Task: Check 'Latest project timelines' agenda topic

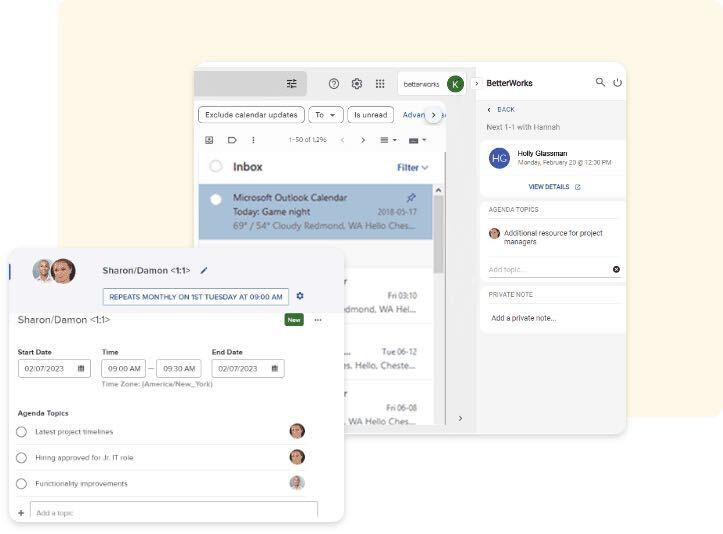Action: tap(22, 431)
